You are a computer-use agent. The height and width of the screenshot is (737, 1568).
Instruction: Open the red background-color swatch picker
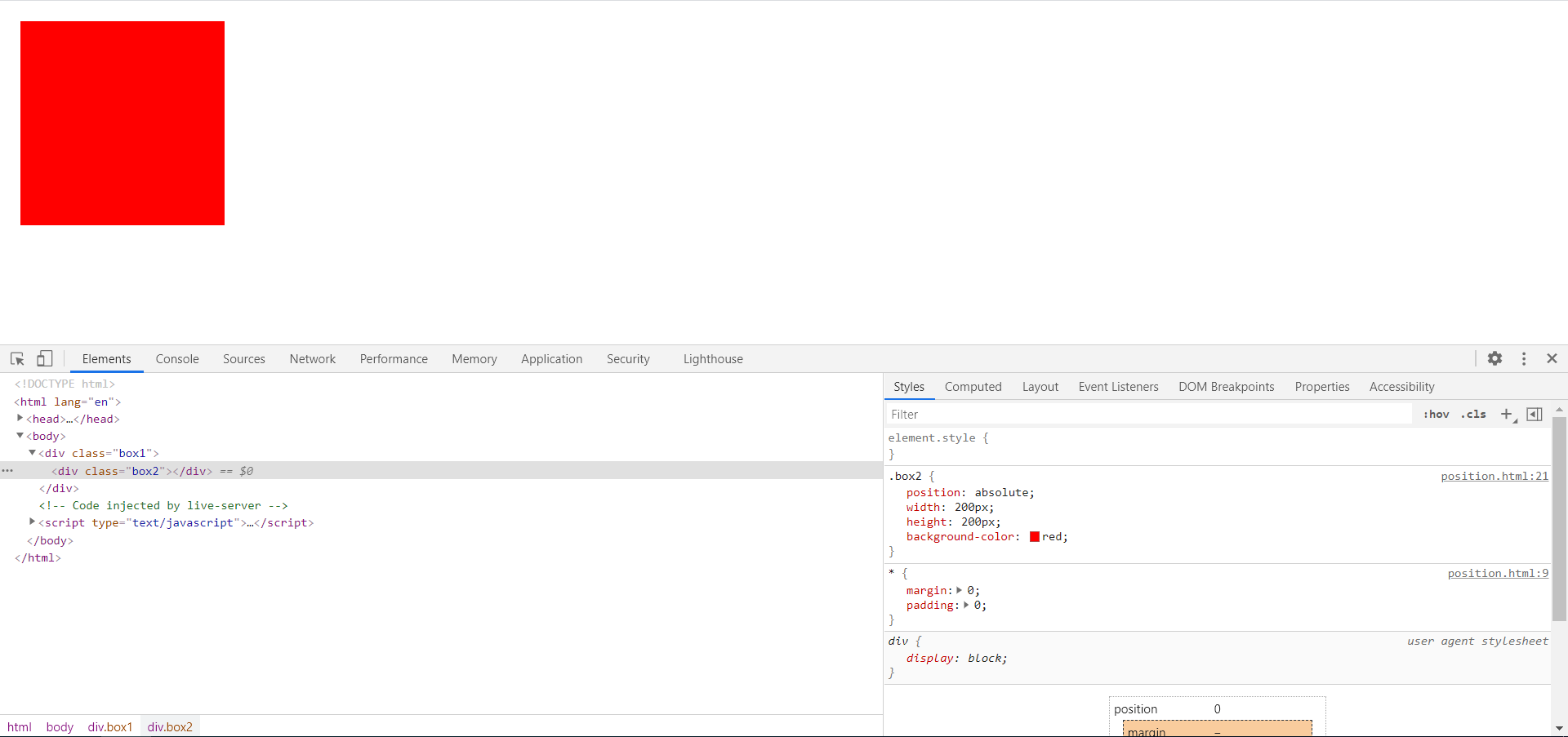pyautogui.click(x=1035, y=537)
